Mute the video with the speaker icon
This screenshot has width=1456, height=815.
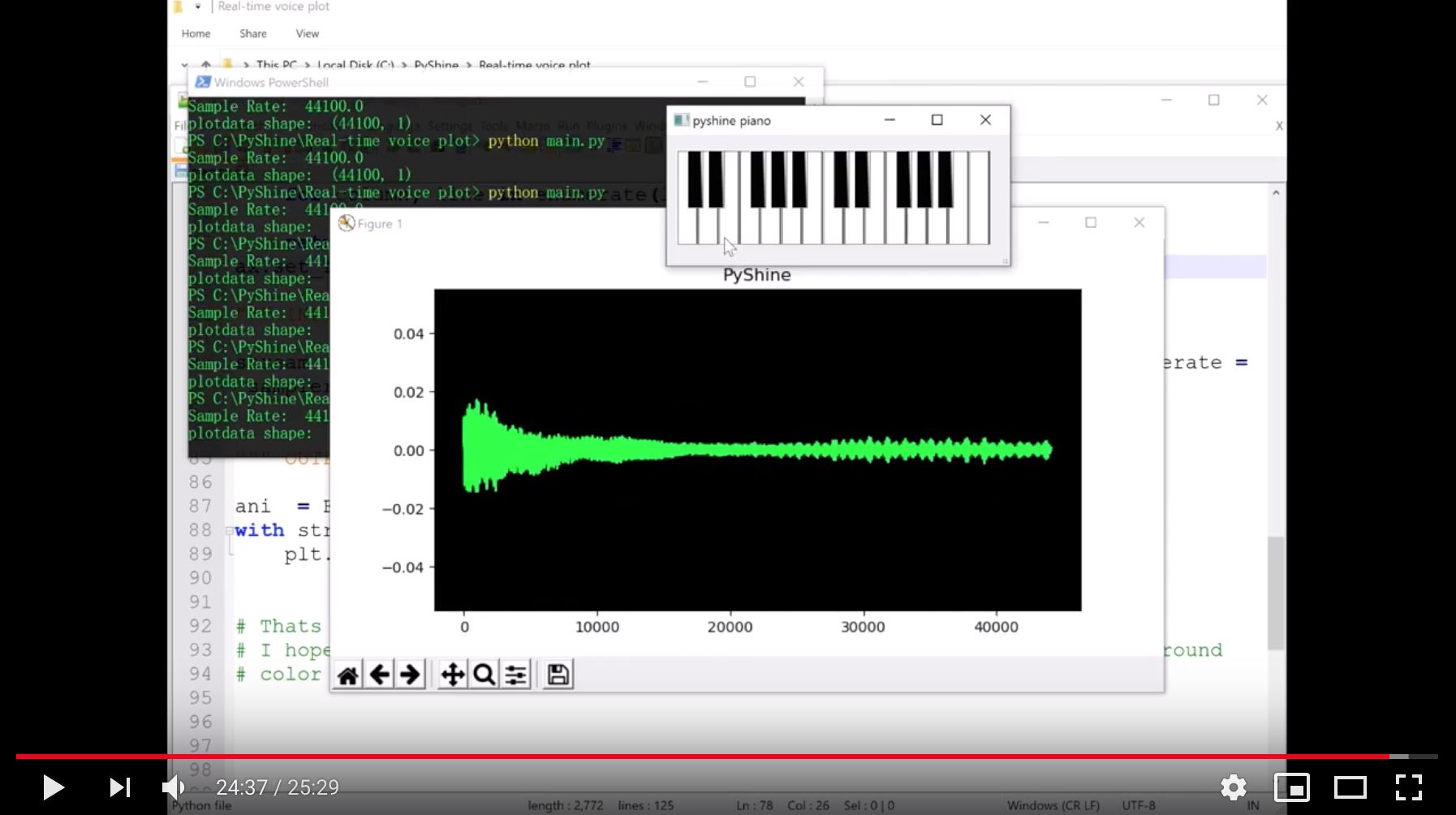tap(174, 787)
